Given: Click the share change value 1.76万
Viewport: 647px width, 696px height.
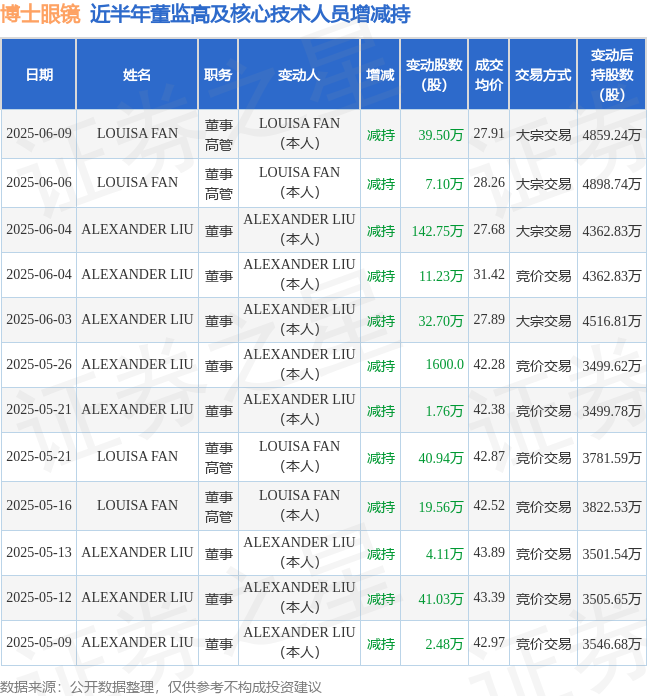Looking at the screenshot, I should pyautogui.click(x=445, y=411).
